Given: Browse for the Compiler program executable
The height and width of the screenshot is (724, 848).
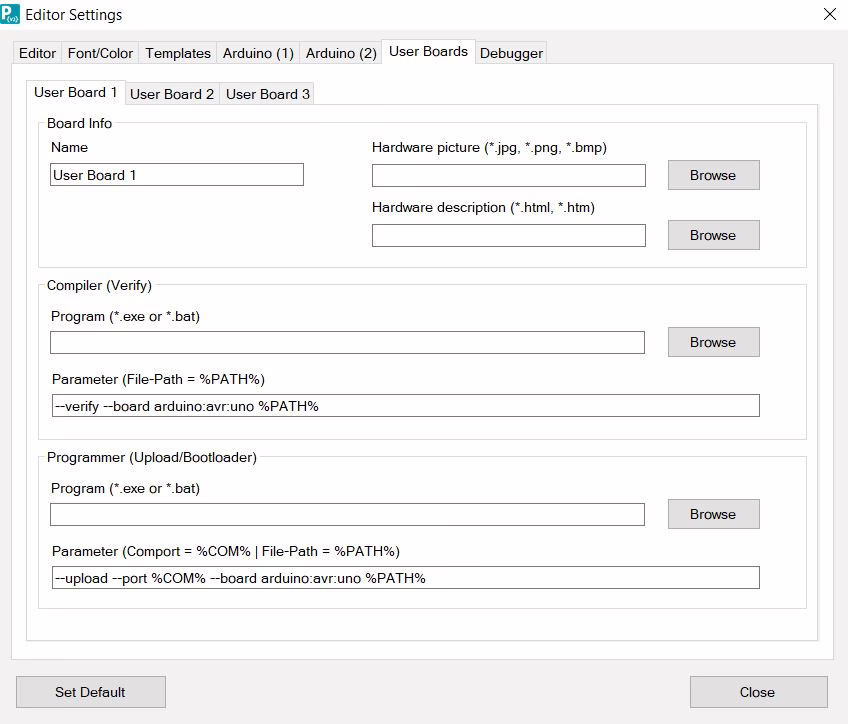Looking at the screenshot, I should click(713, 342).
